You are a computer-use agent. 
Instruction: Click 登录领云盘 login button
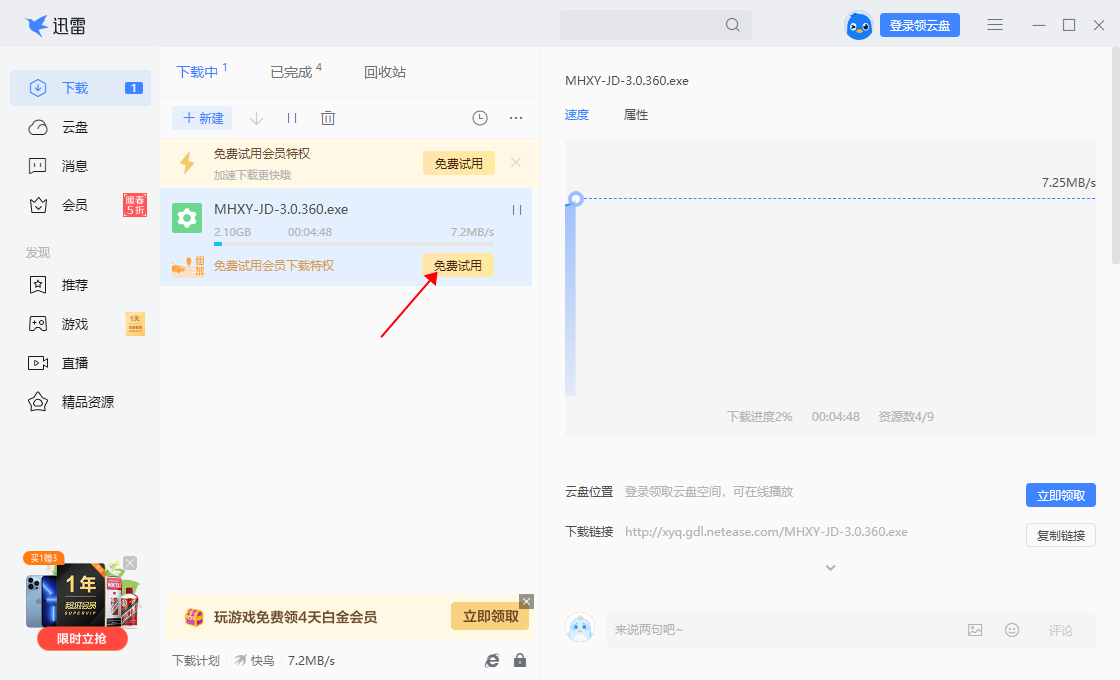click(919, 24)
